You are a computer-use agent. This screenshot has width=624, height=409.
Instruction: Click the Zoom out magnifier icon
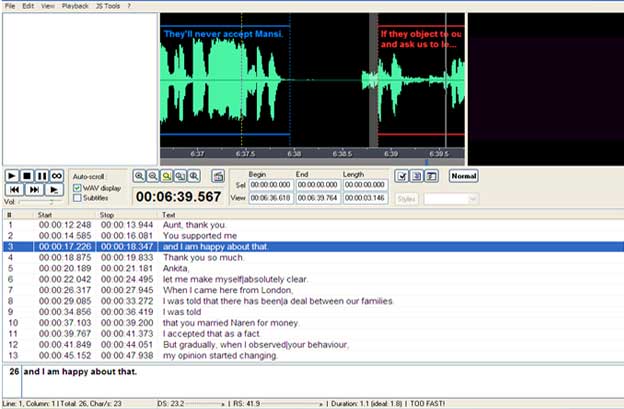pos(153,176)
